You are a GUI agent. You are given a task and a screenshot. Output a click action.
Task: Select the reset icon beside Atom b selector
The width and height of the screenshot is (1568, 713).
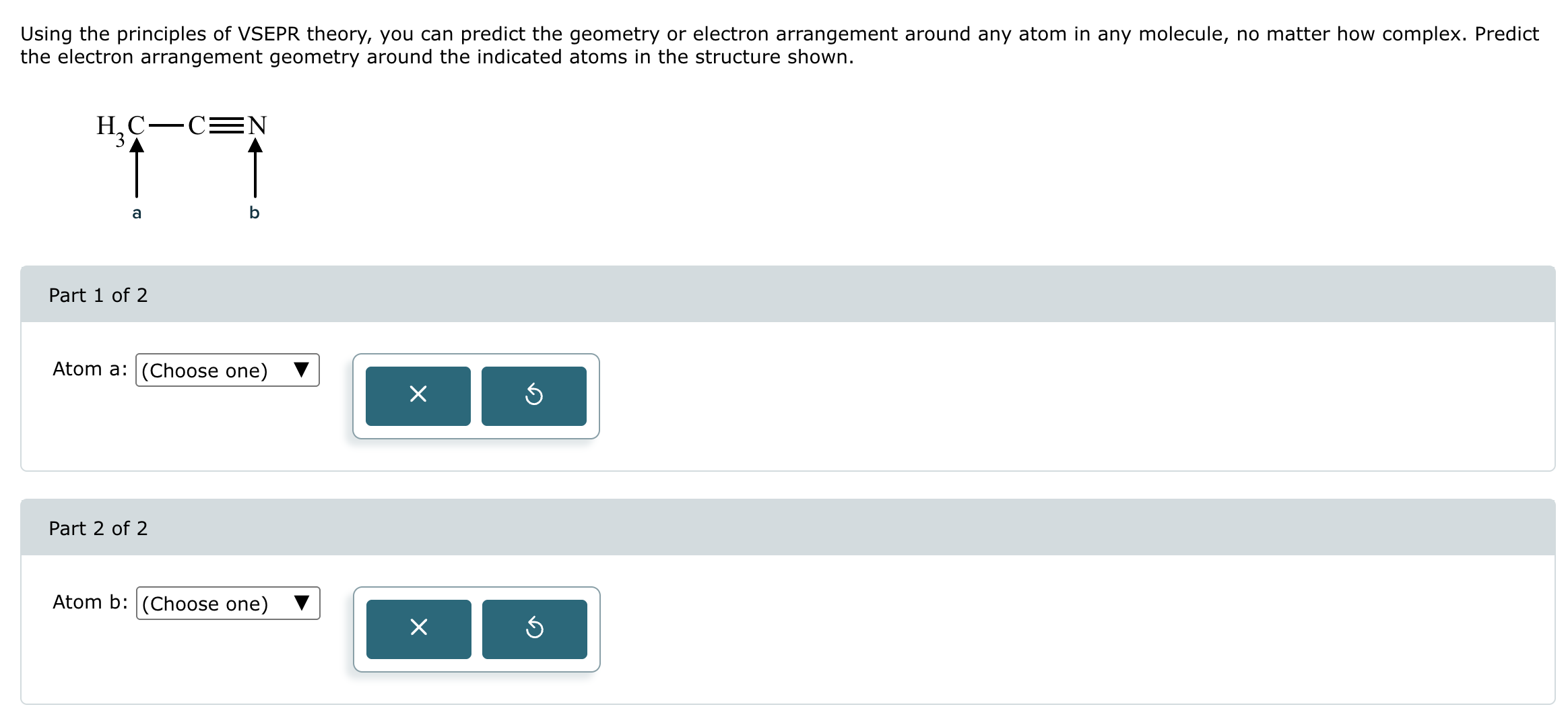click(533, 628)
